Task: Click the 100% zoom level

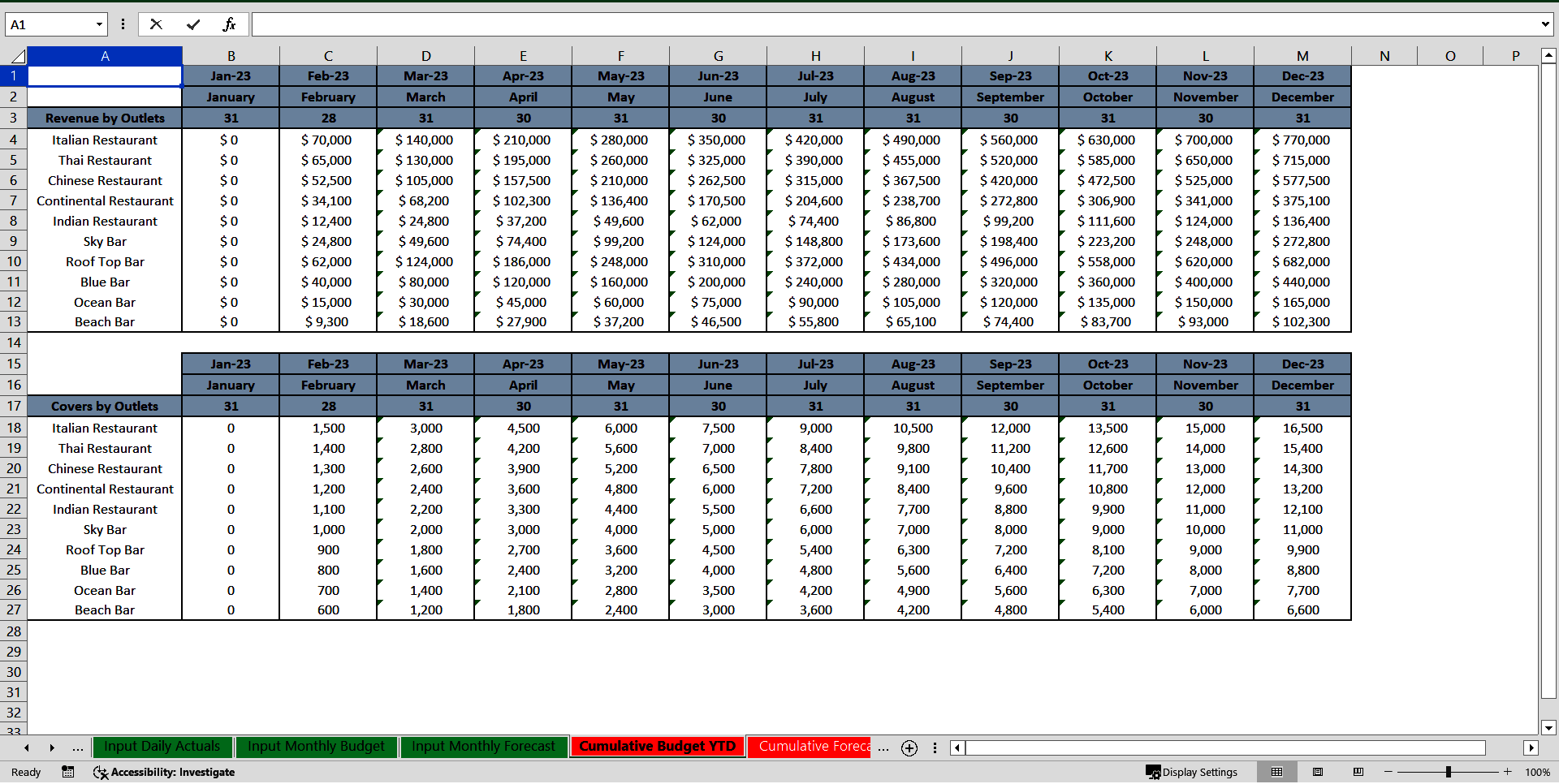Action: pos(1537,772)
